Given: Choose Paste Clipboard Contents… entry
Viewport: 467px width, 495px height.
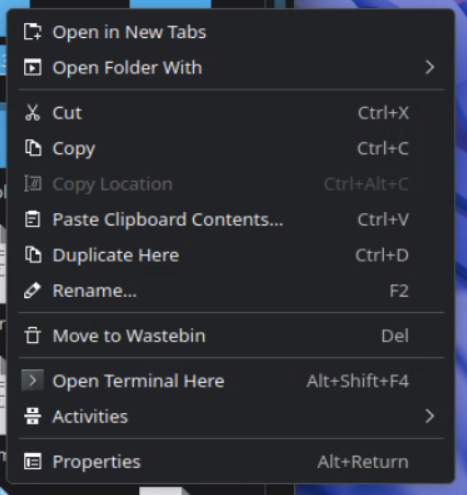Looking at the screenshot, I should click(231, 220).
